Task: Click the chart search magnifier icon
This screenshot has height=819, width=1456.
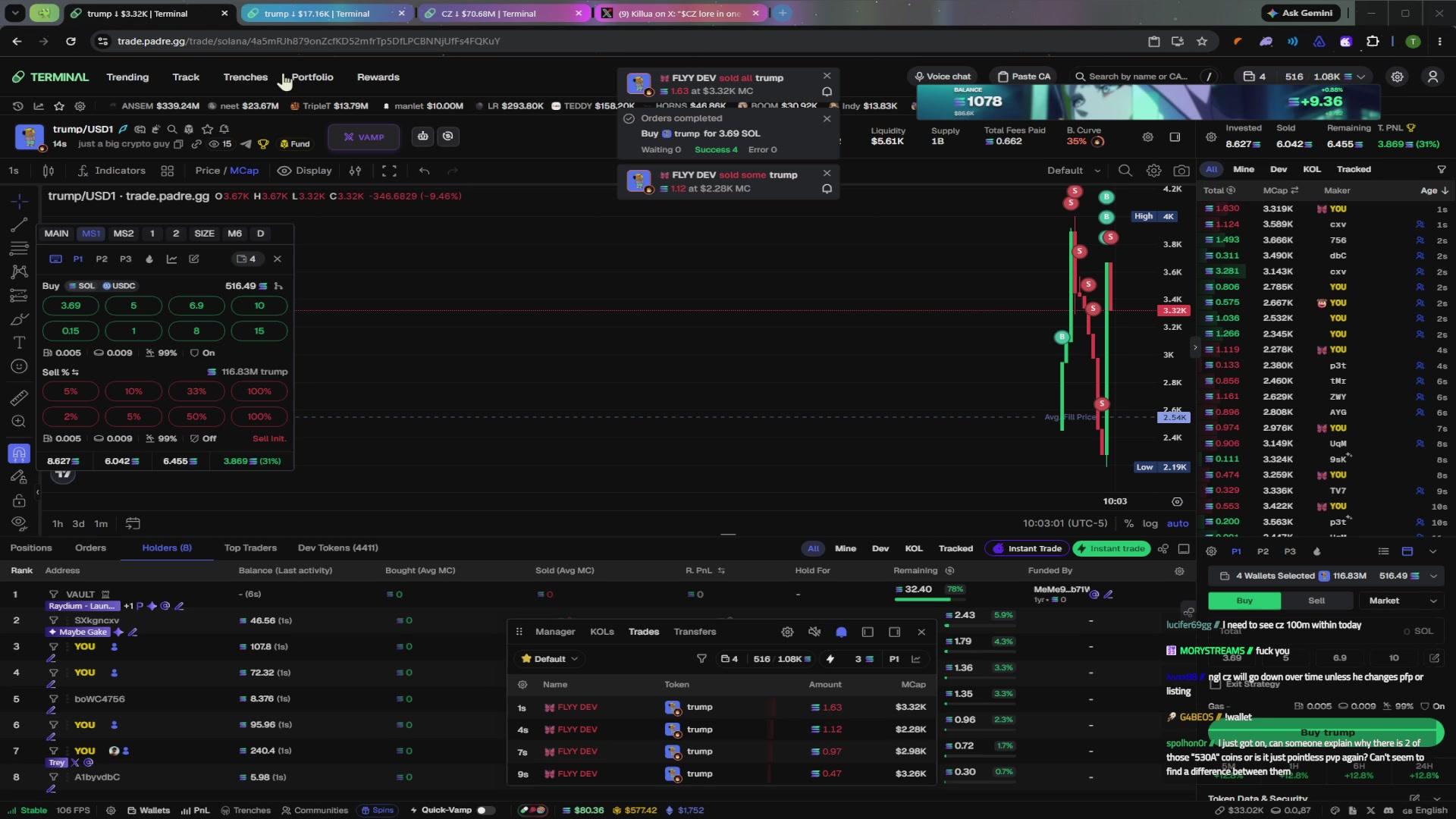Action: click(1125, 171)
